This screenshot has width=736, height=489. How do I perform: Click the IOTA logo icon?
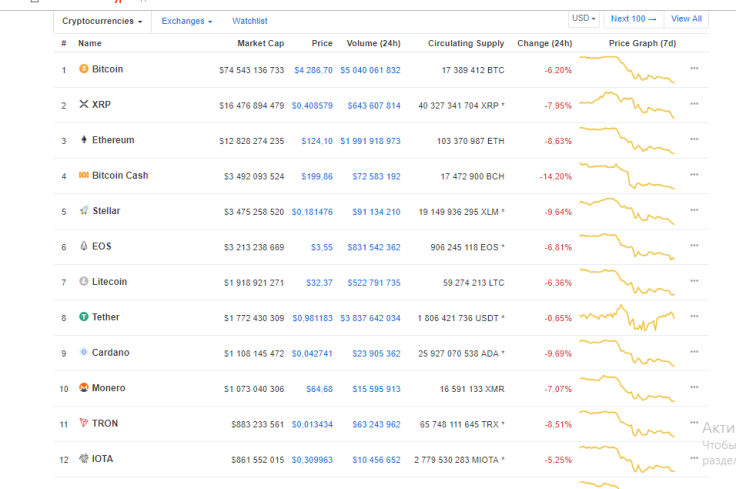[x=84, y=458]
